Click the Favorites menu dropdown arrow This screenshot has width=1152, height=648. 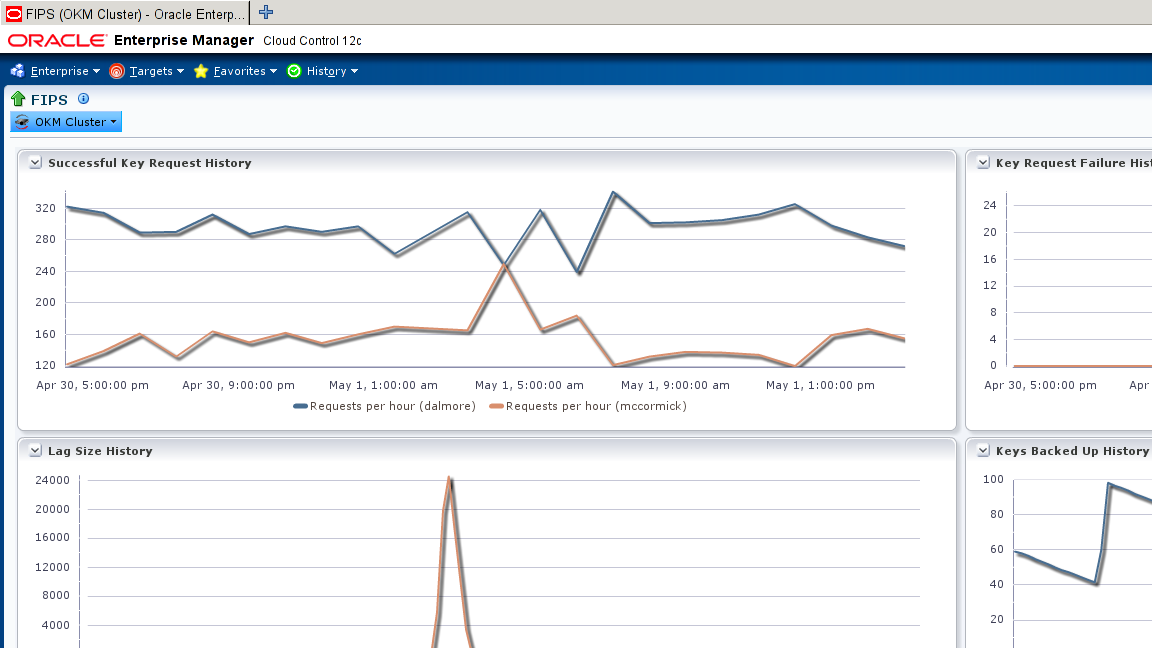coord(273,71)
